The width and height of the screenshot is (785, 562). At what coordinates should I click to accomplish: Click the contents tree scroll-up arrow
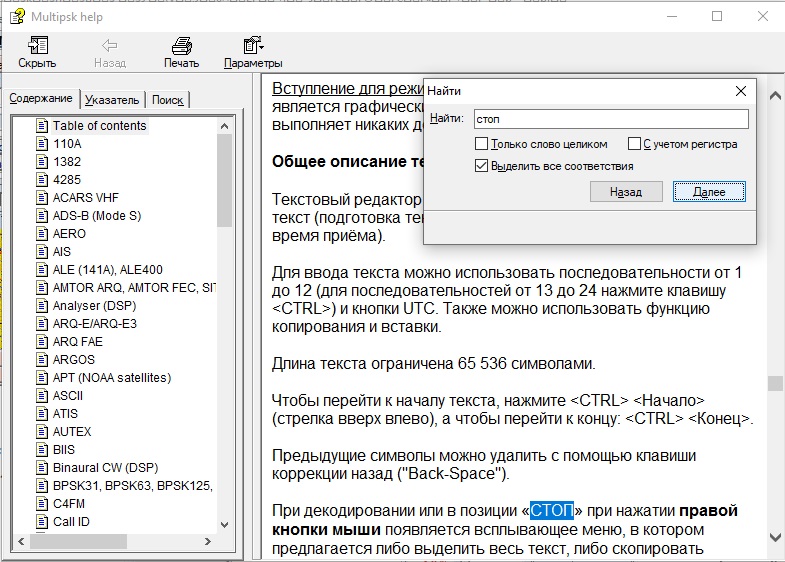[224, 126]
